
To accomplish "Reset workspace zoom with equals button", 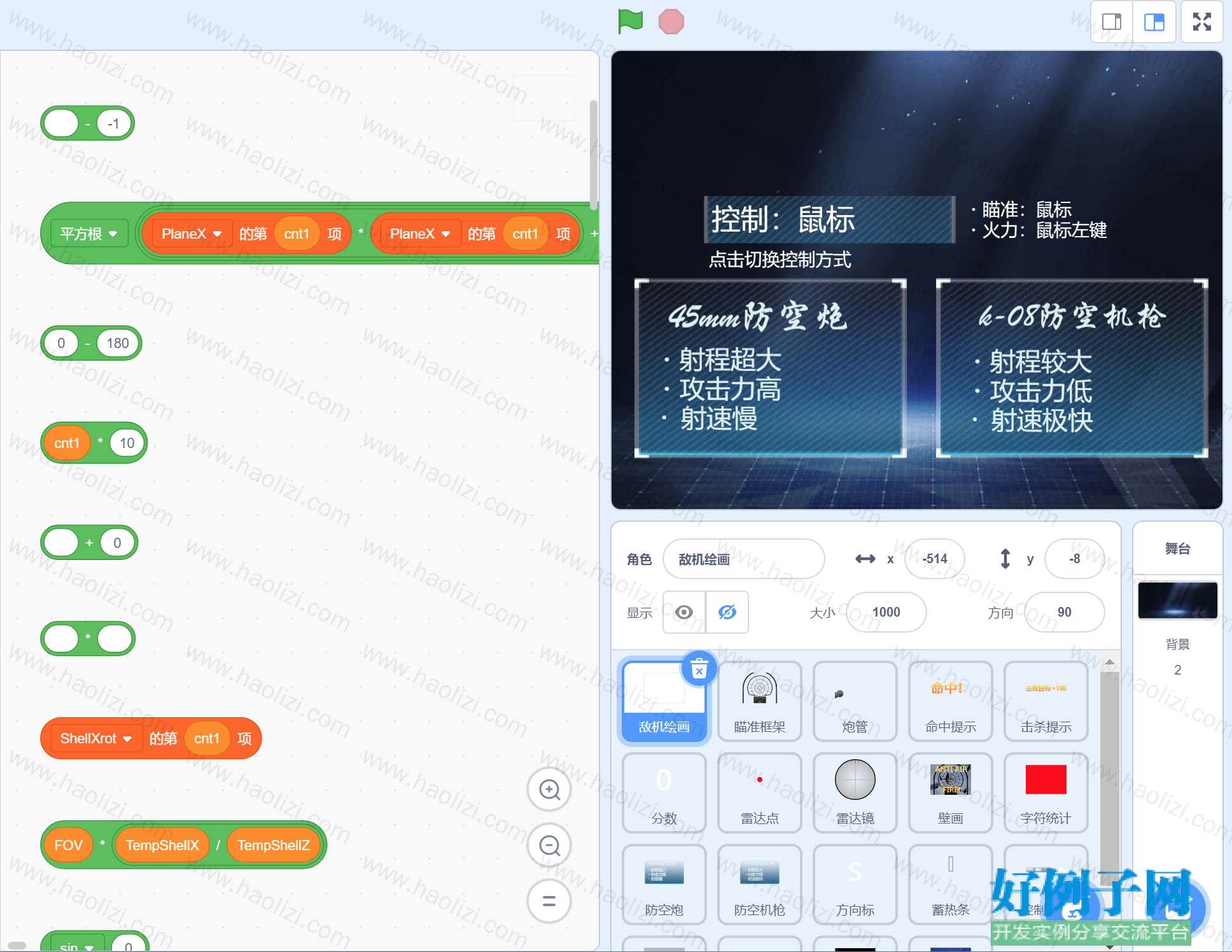I will (x=549, y=901).
